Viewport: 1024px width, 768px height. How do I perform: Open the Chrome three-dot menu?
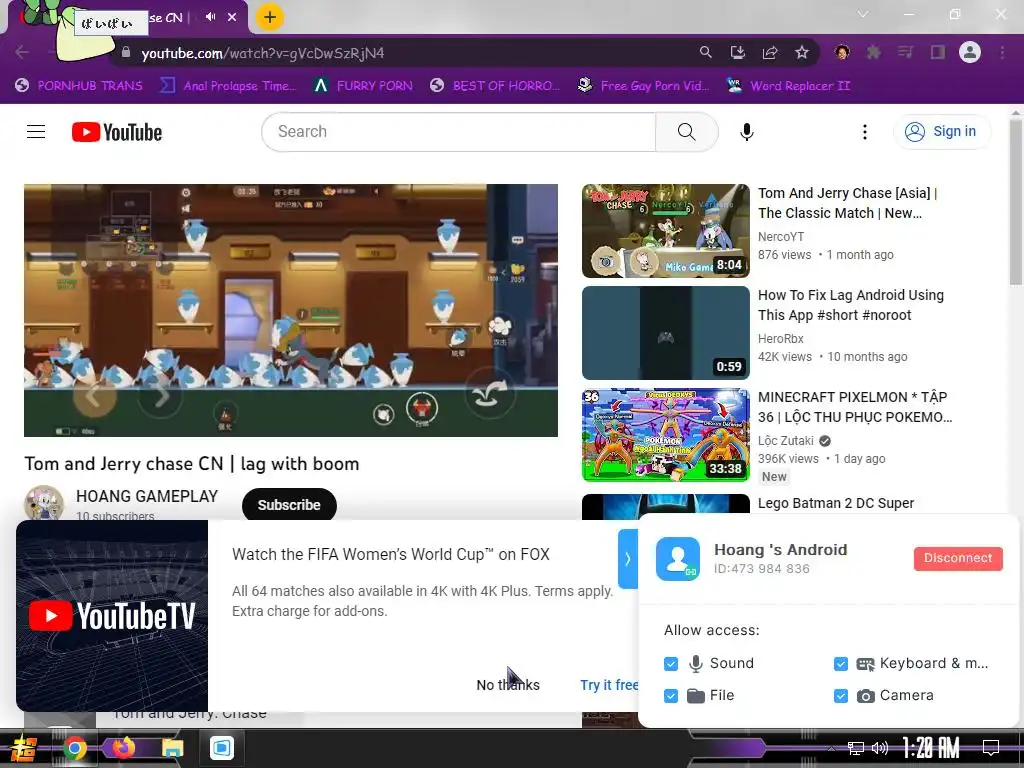click(1002, 52)
